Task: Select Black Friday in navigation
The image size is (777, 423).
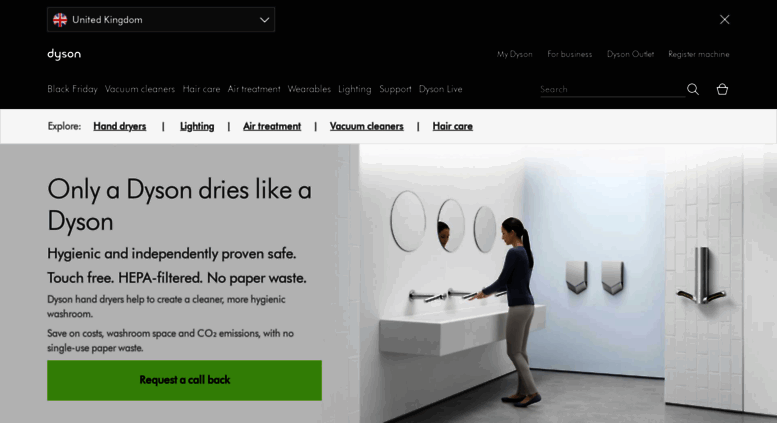Action: coord(72,89)
